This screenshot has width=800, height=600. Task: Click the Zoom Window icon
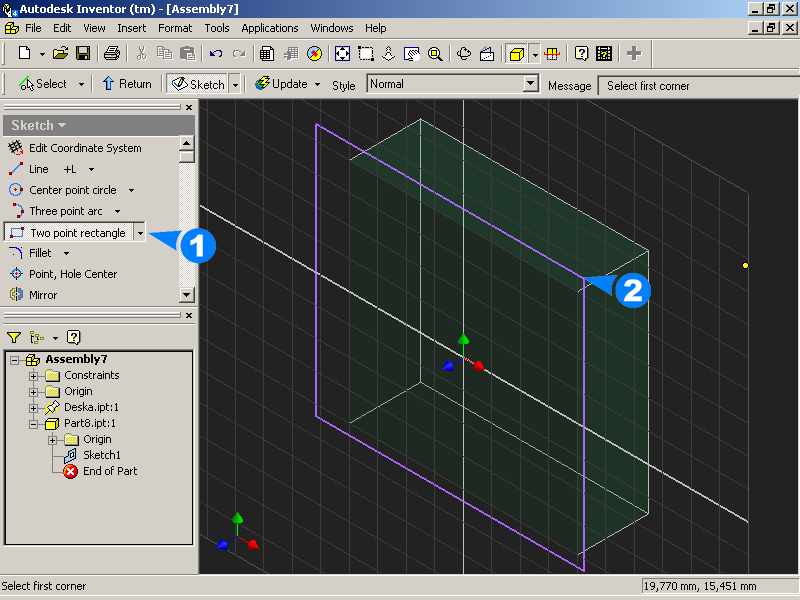[366, 53]
